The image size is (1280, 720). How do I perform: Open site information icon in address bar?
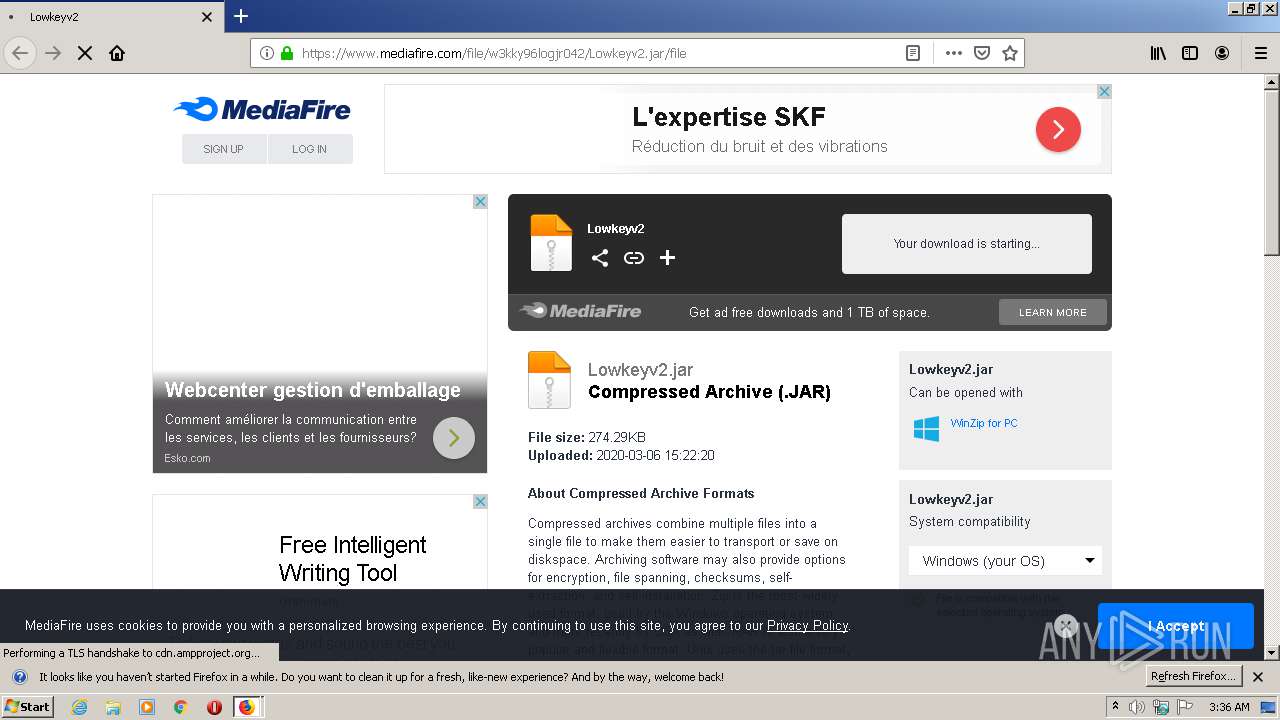267,53
